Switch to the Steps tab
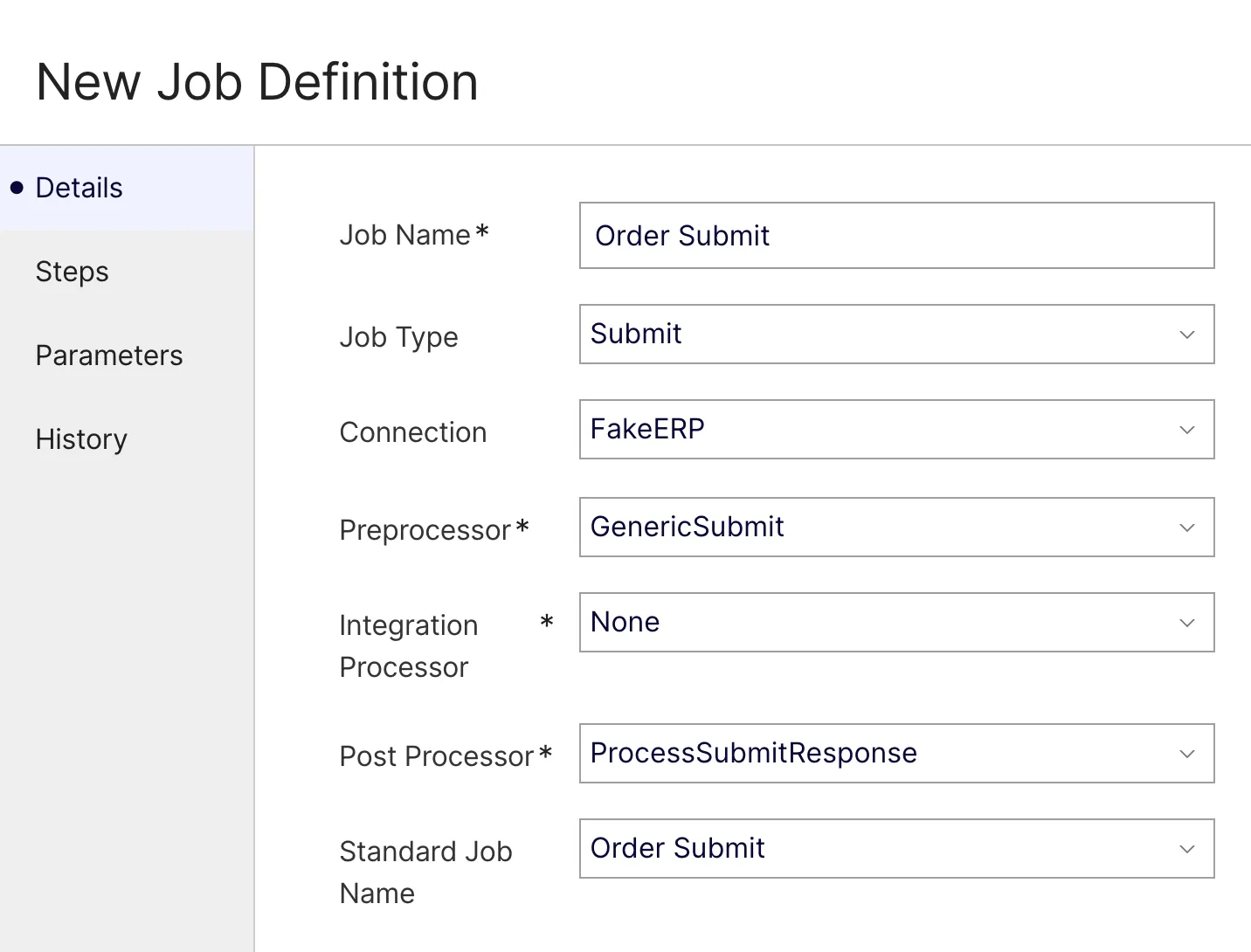Image resolution: width=1251 pixels, height=952 pixels. click(x=127, y=272)
